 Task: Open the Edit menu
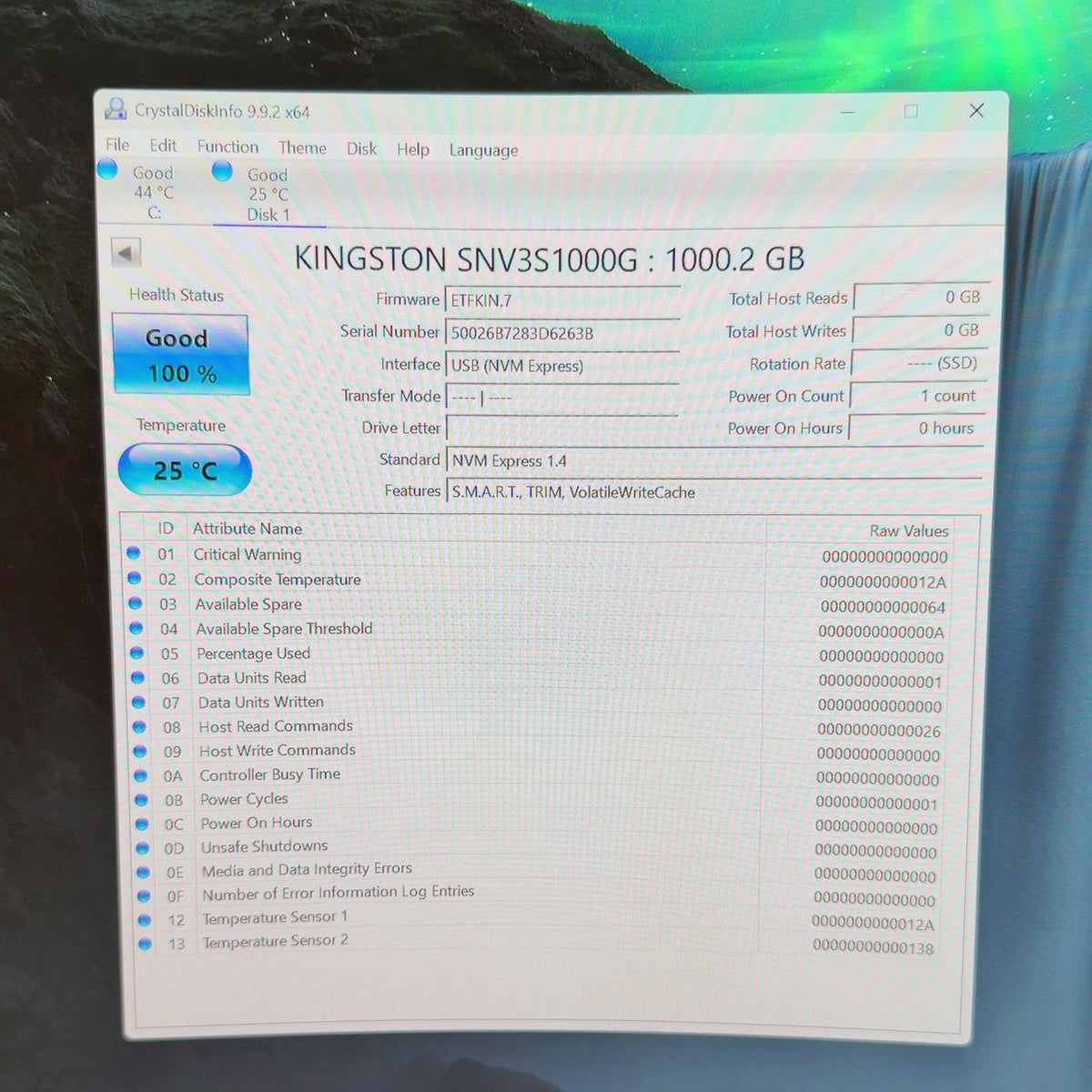[x=163, y=146]
